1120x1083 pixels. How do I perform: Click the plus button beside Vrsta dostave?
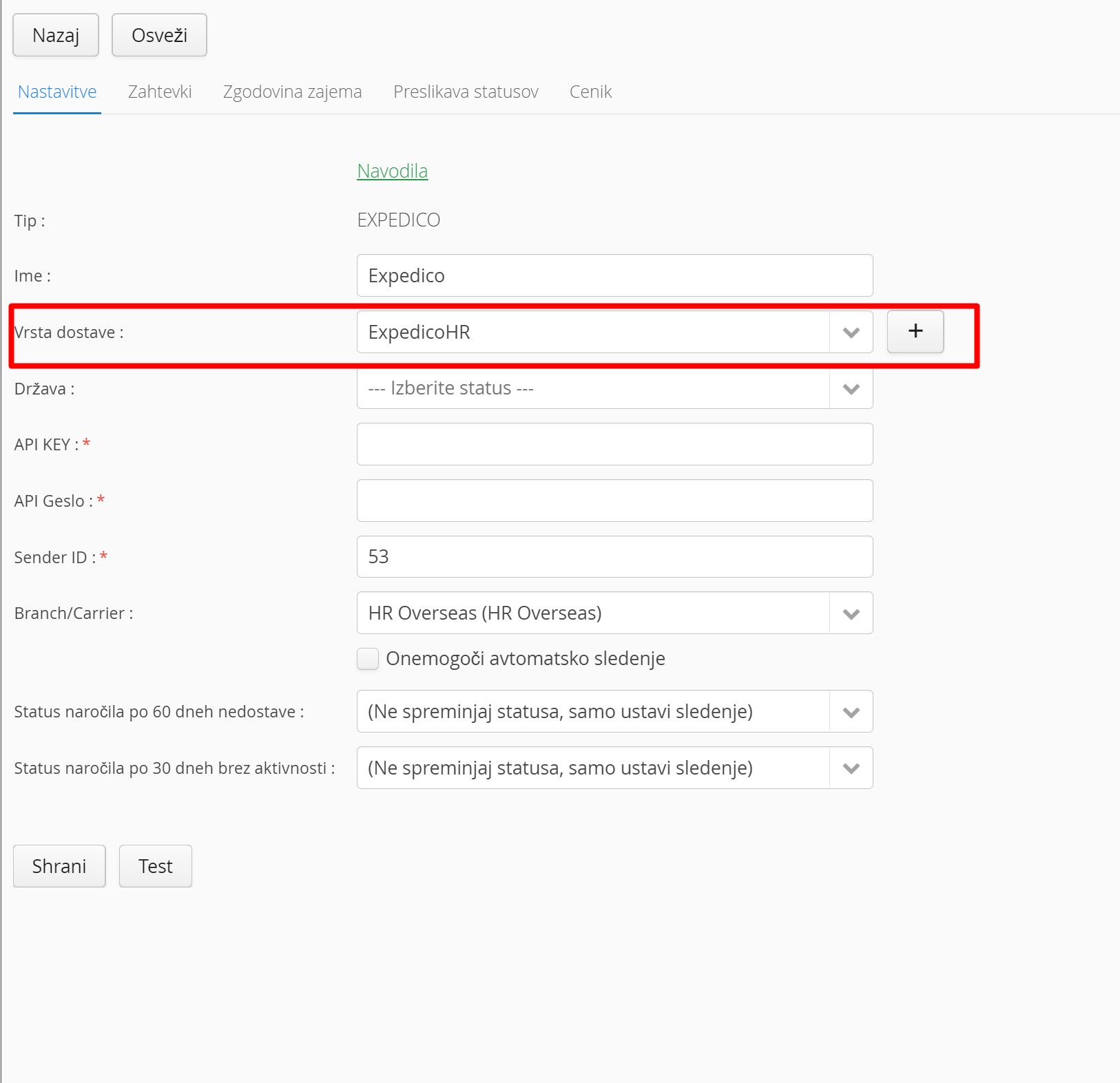(915, 332)
